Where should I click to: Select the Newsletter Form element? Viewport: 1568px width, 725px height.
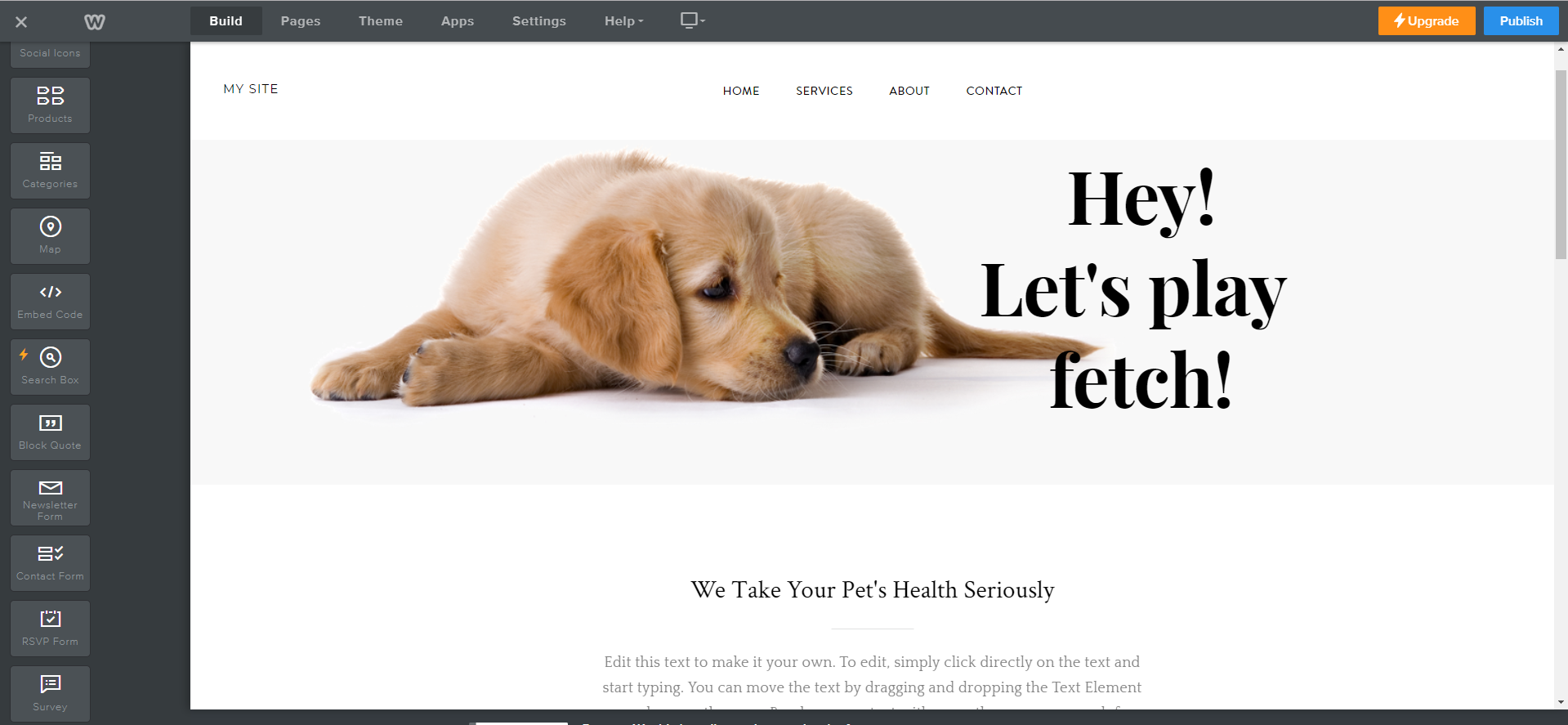click(x=50, y=498)
